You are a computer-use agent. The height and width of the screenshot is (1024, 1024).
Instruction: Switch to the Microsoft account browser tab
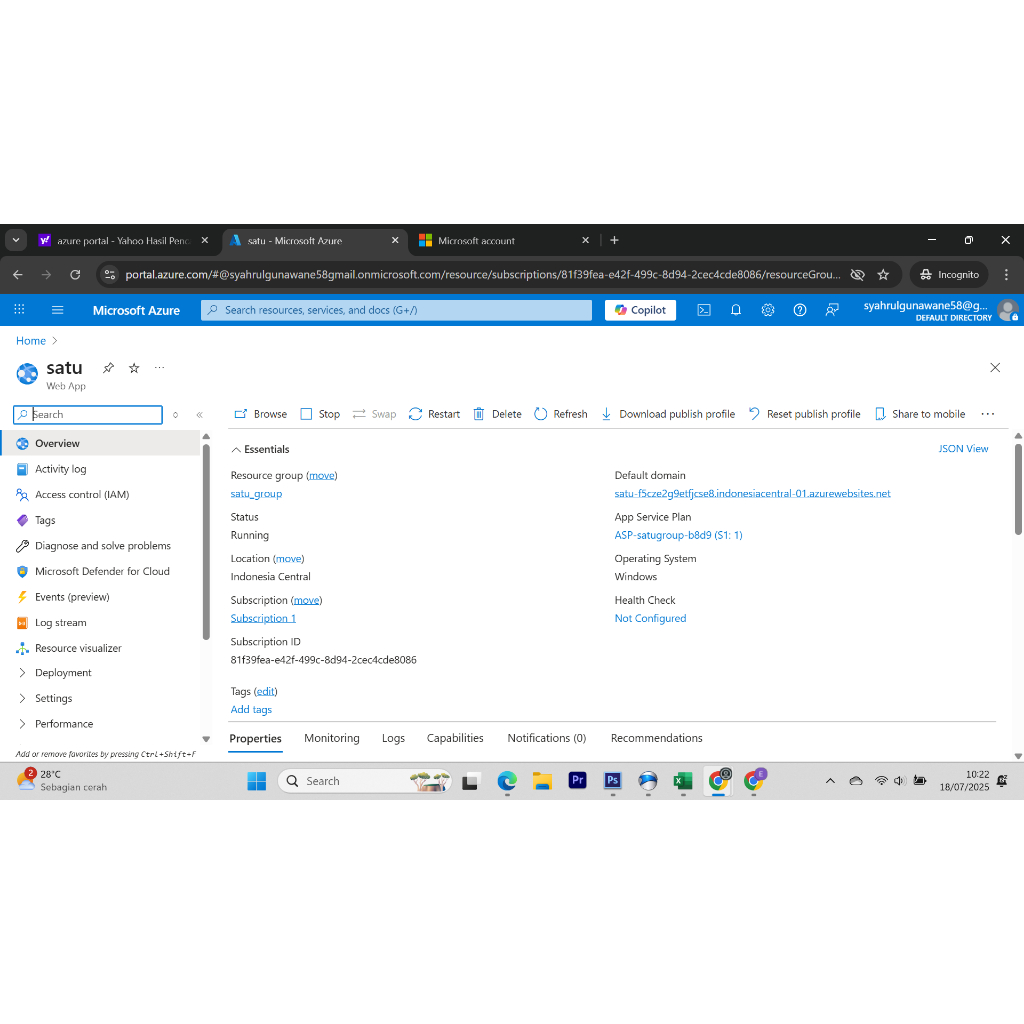click(x=504, y=240)
